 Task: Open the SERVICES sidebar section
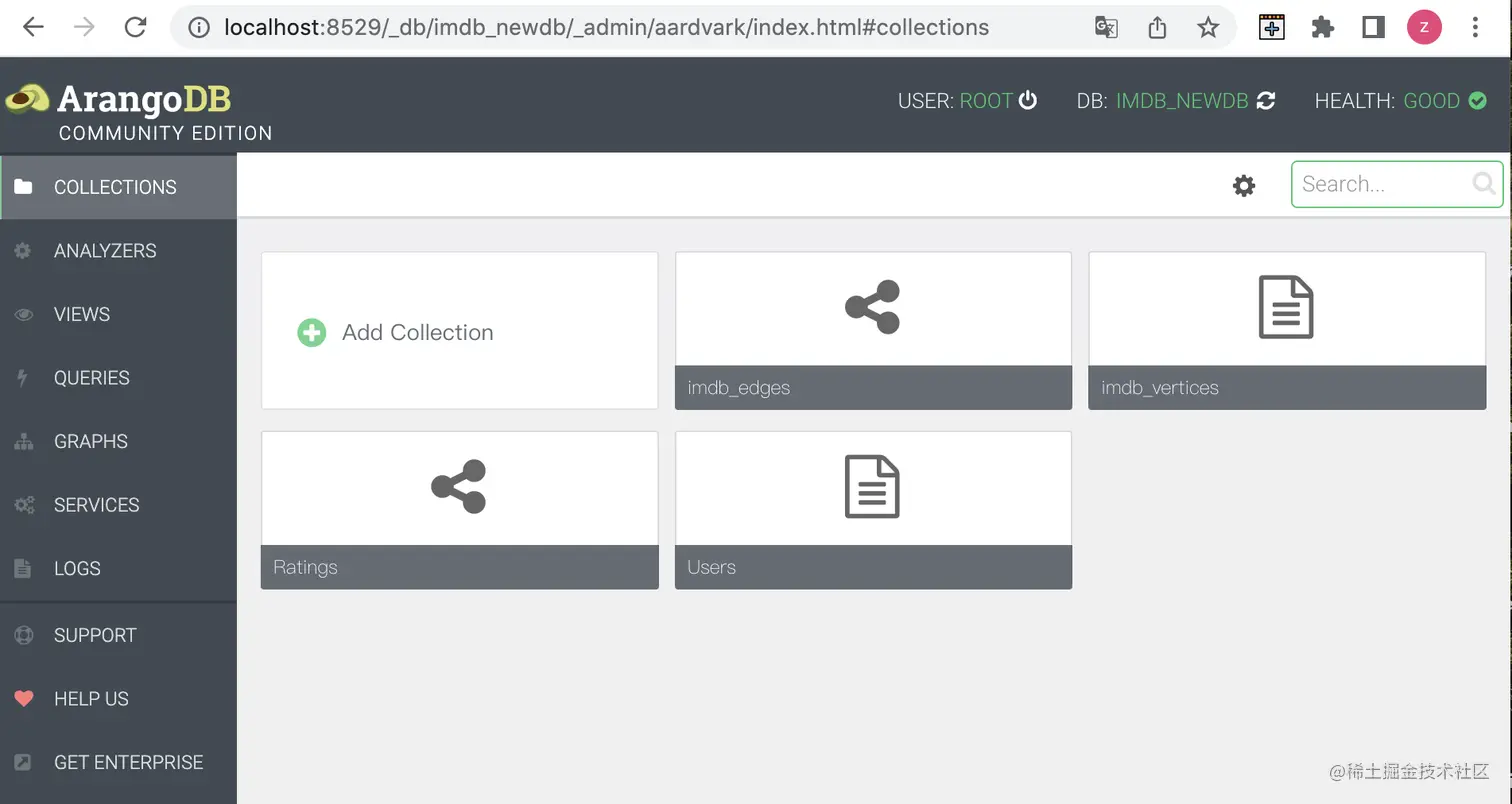coord(118,505)
